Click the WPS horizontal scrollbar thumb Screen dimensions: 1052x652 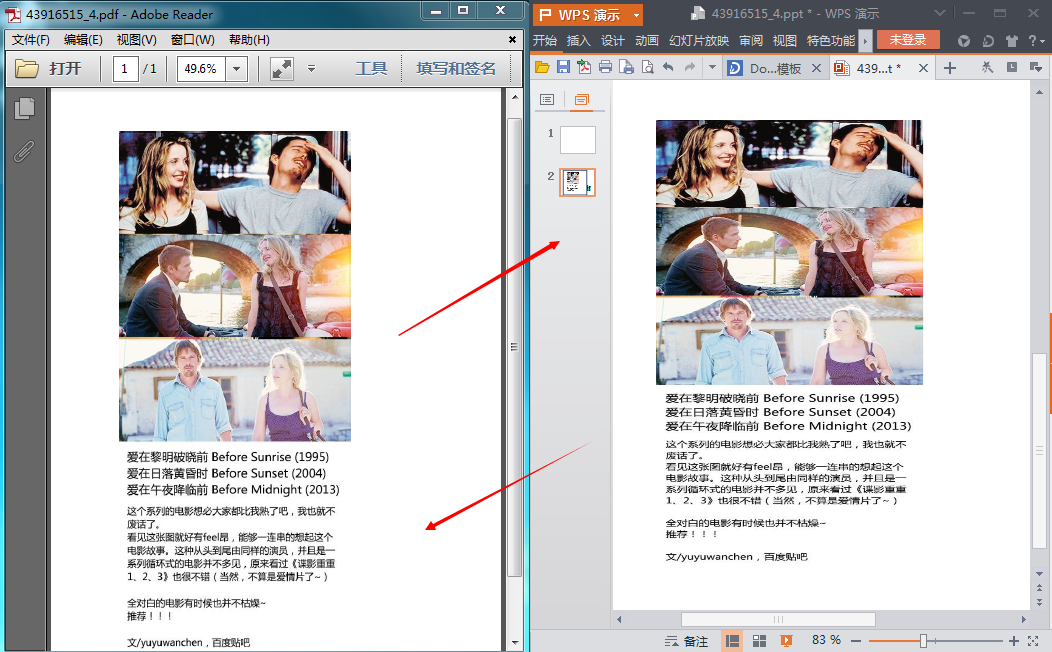click(778, 619)
